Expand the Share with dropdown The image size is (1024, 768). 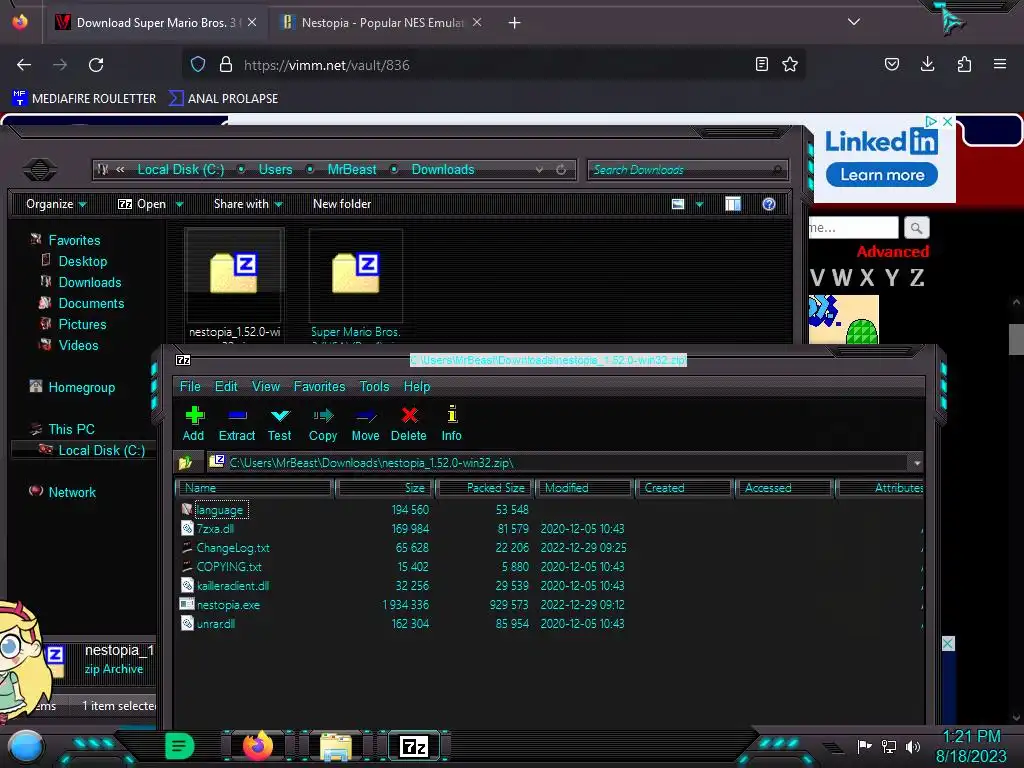[x=248, y=204]
